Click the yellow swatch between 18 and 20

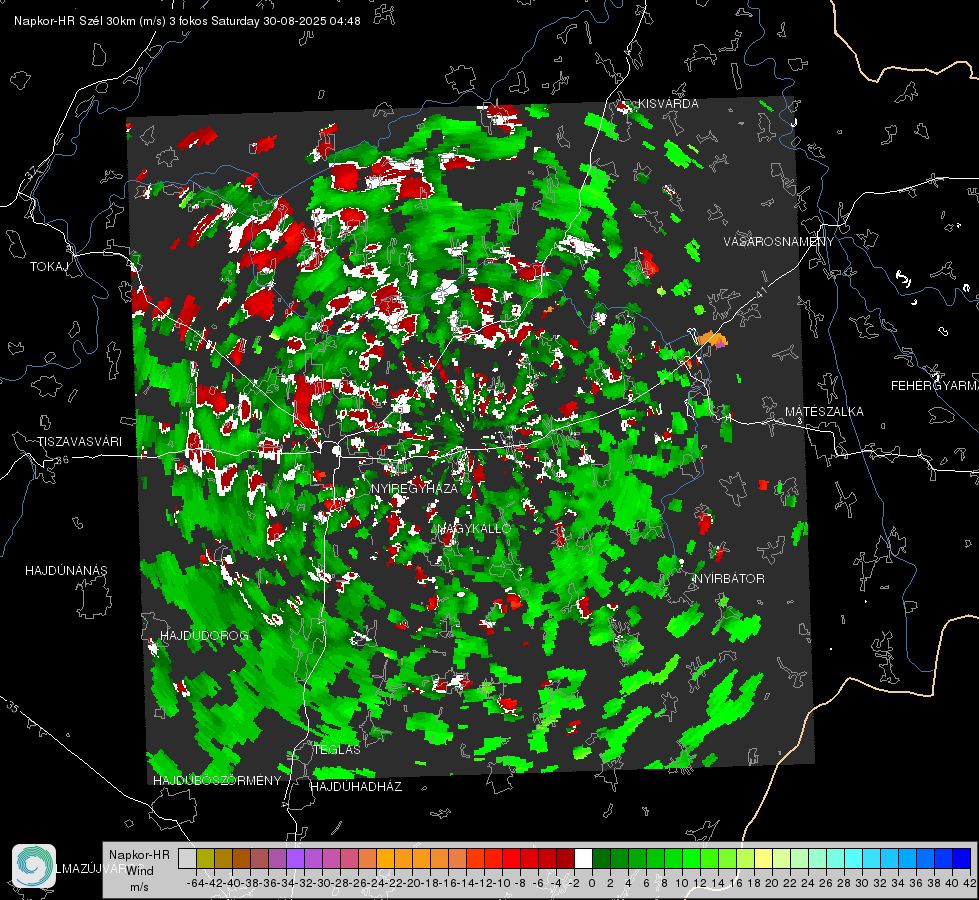coord(763,858)
